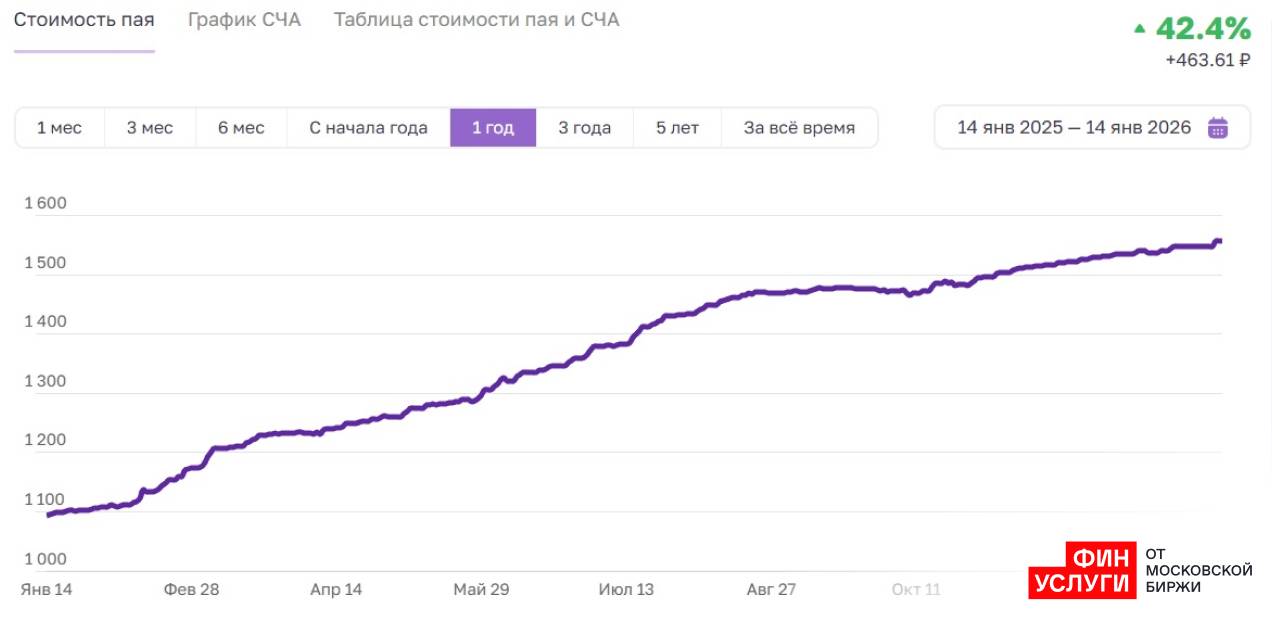Click the 42.4% growth value
The image size is (1272, 620).
pyautogui.click(x=1203, y=28)
